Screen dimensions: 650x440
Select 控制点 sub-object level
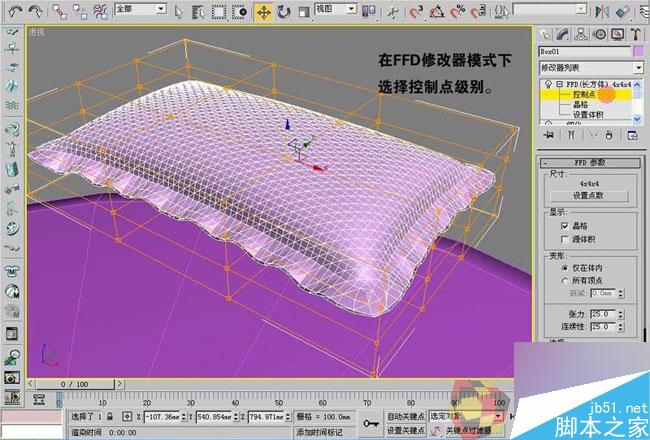586,95
